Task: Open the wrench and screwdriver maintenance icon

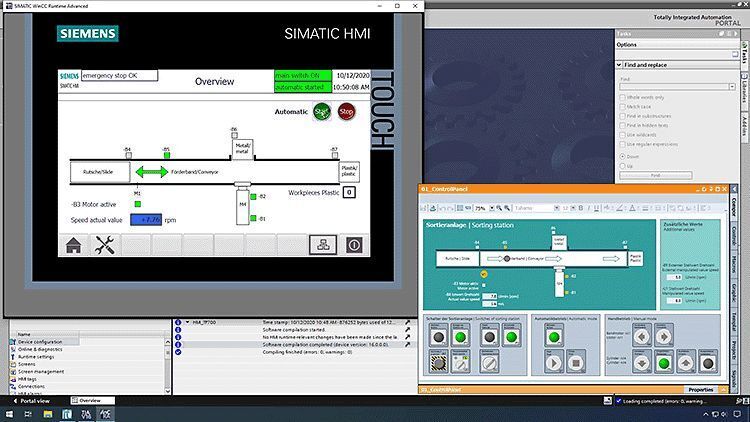Action: tap(104, 245)
